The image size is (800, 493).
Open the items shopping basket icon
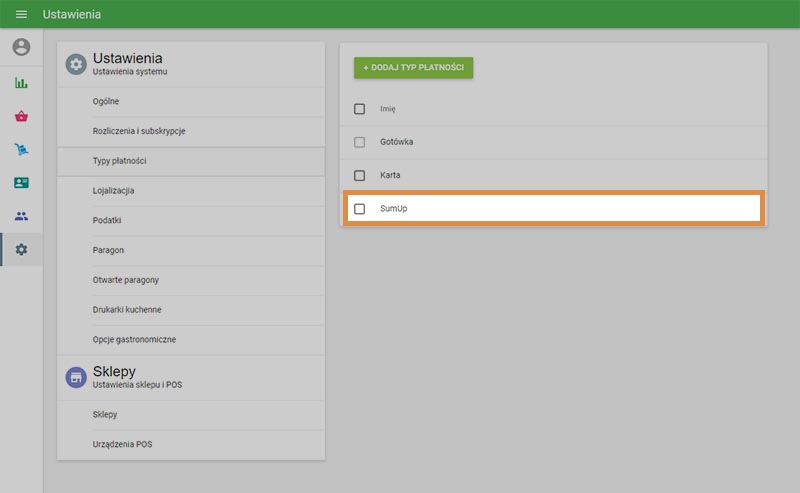(21, 116)
